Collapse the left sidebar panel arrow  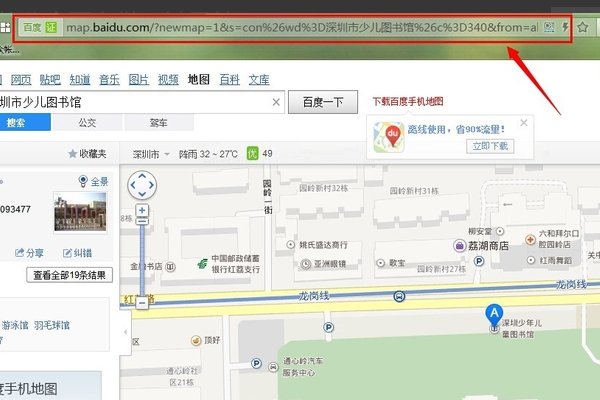click(x=126, y=332)
